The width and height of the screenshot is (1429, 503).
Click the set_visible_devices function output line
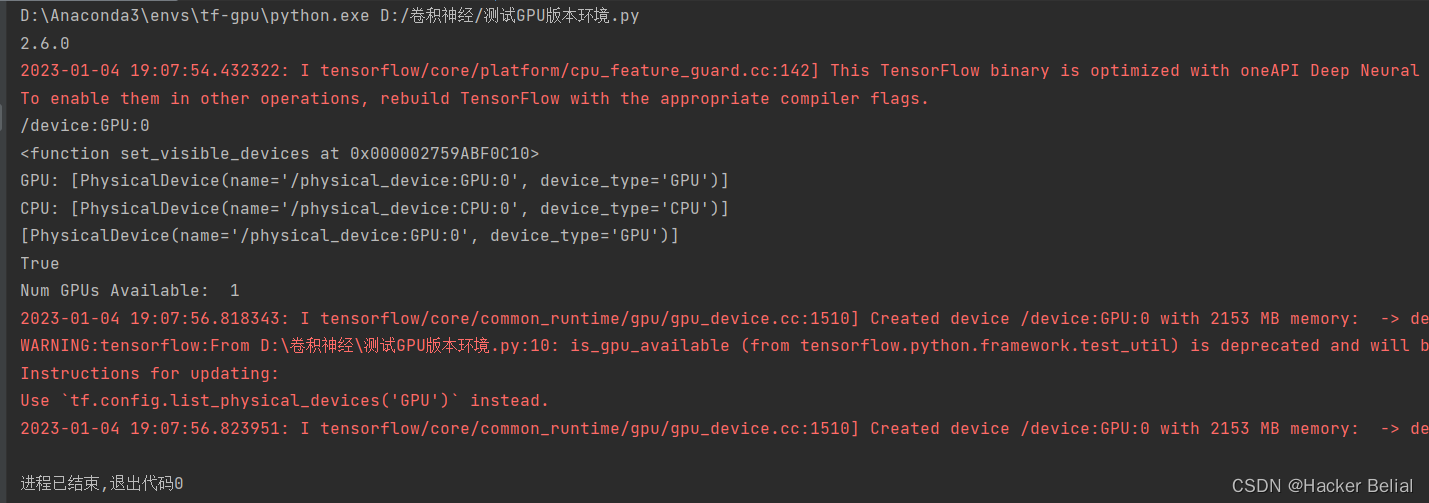click(x=280, y=154)
